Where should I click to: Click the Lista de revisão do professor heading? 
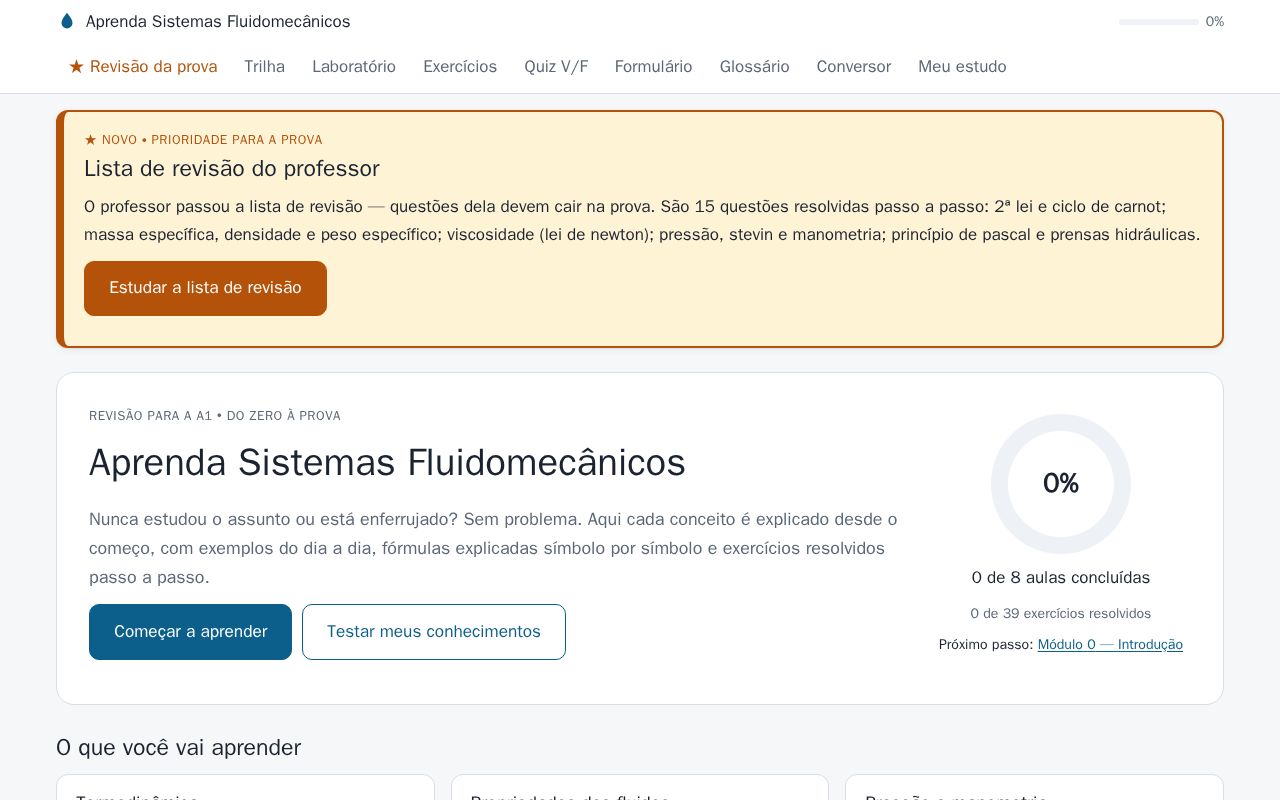pos(232,168)
